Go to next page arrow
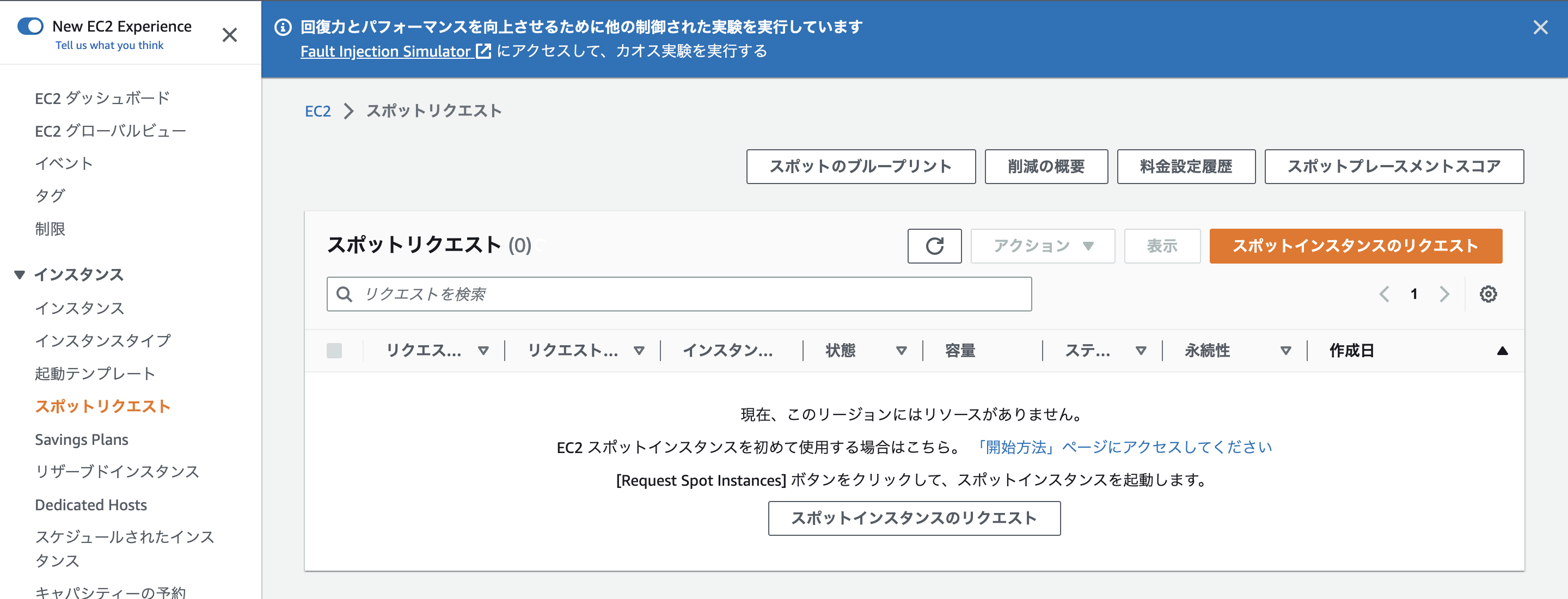This screenshot has height=599, width=1568. pyautogui.click(x=1444, y=295)
